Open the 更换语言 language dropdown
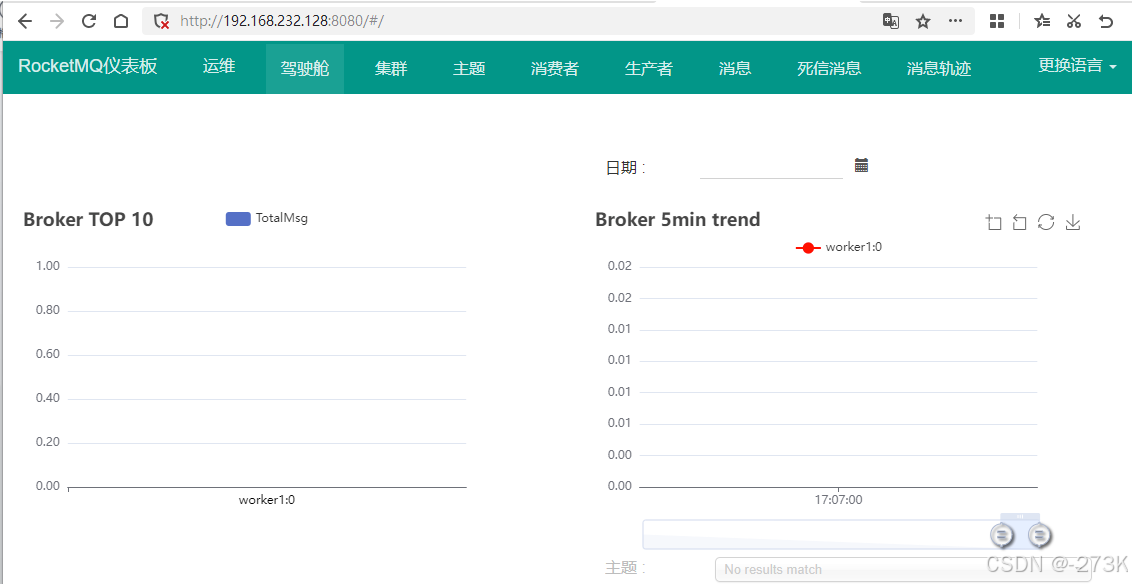1132x584 pixels. pos(1077,66)
